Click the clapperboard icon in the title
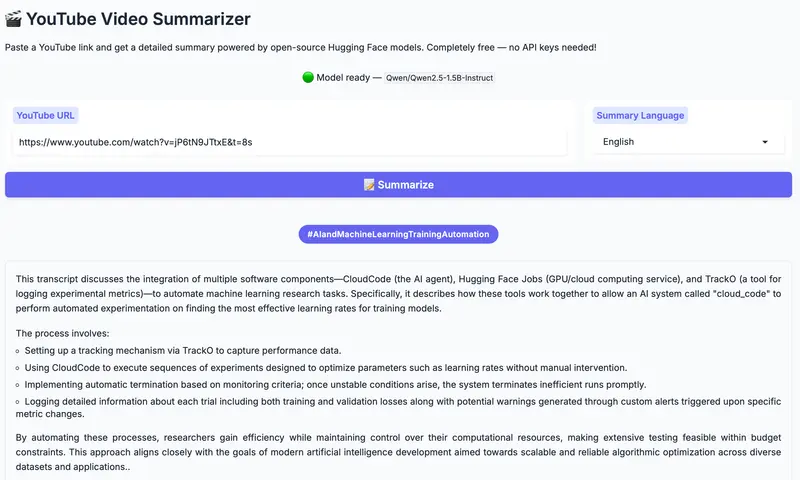 coord(14,19)
